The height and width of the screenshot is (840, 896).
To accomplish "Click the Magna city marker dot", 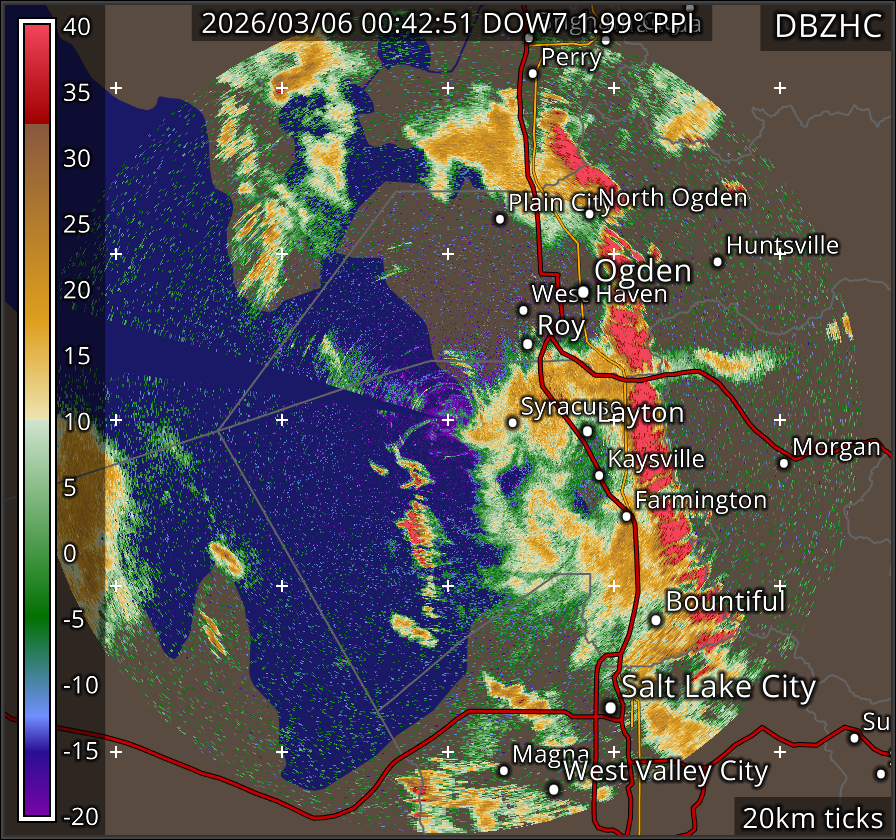I will click(504, 770).
